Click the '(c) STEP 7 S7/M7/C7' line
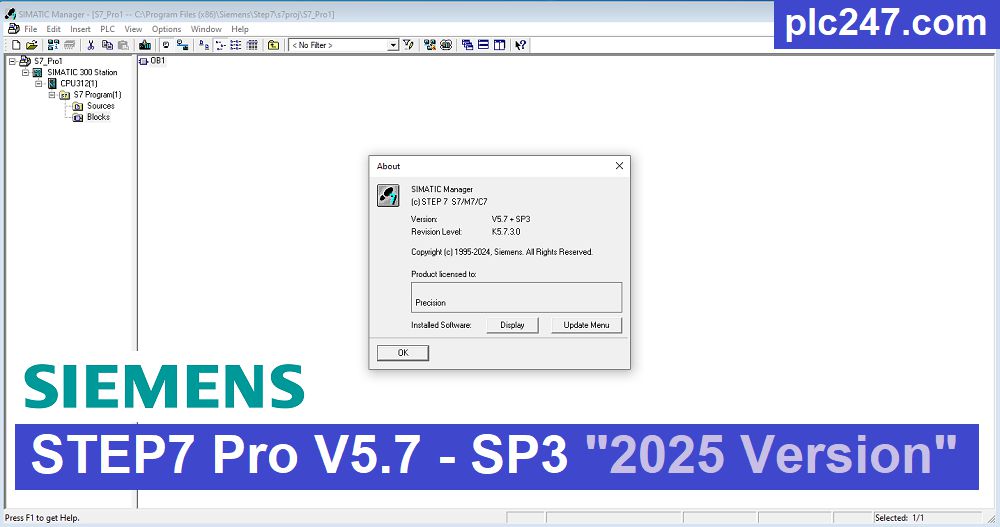1000x527 pixels. point(449,202)
